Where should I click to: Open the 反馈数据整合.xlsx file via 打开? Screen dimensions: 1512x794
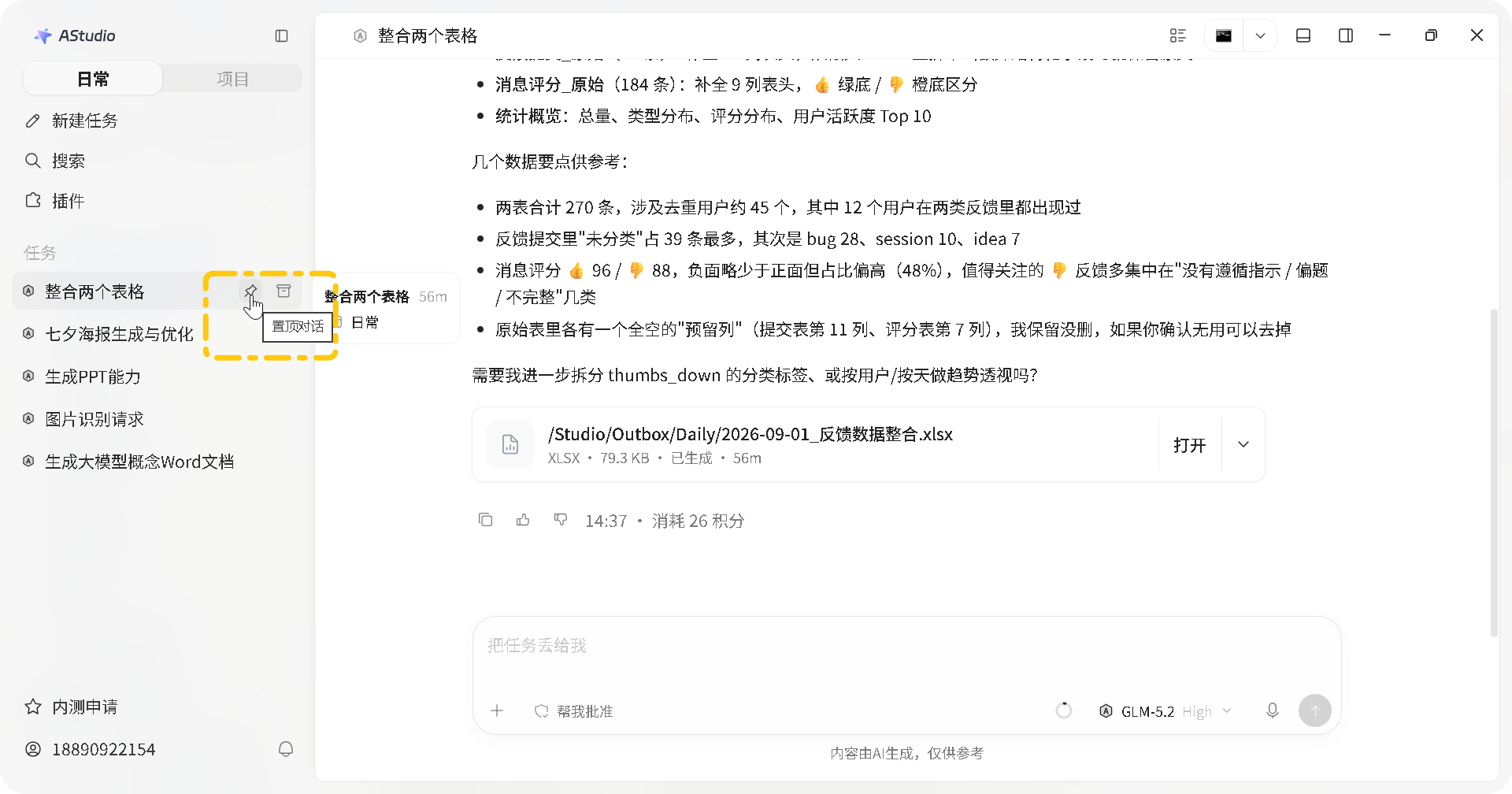[x=1189, y=445]
